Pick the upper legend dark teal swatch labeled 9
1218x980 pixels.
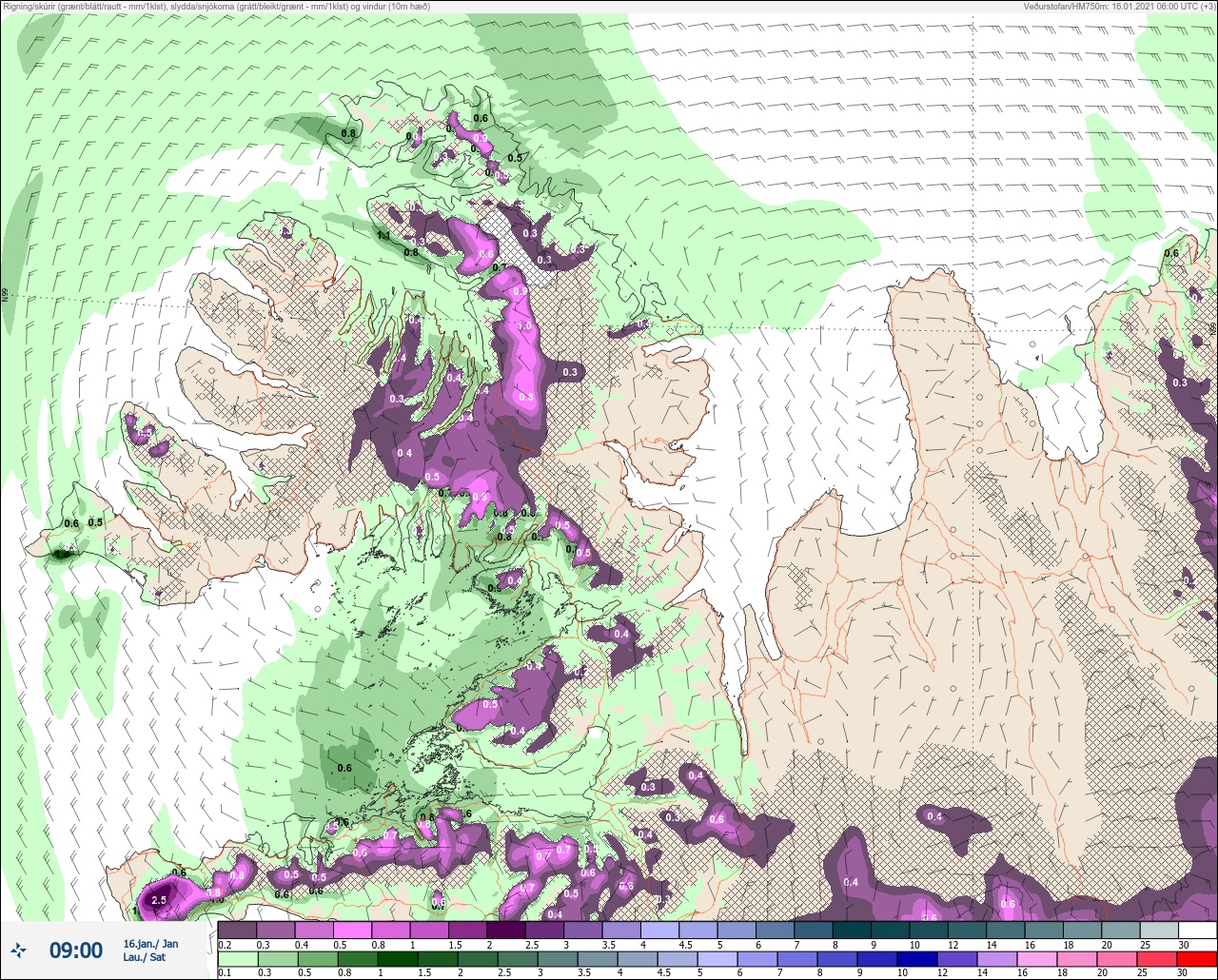point(891,930)
